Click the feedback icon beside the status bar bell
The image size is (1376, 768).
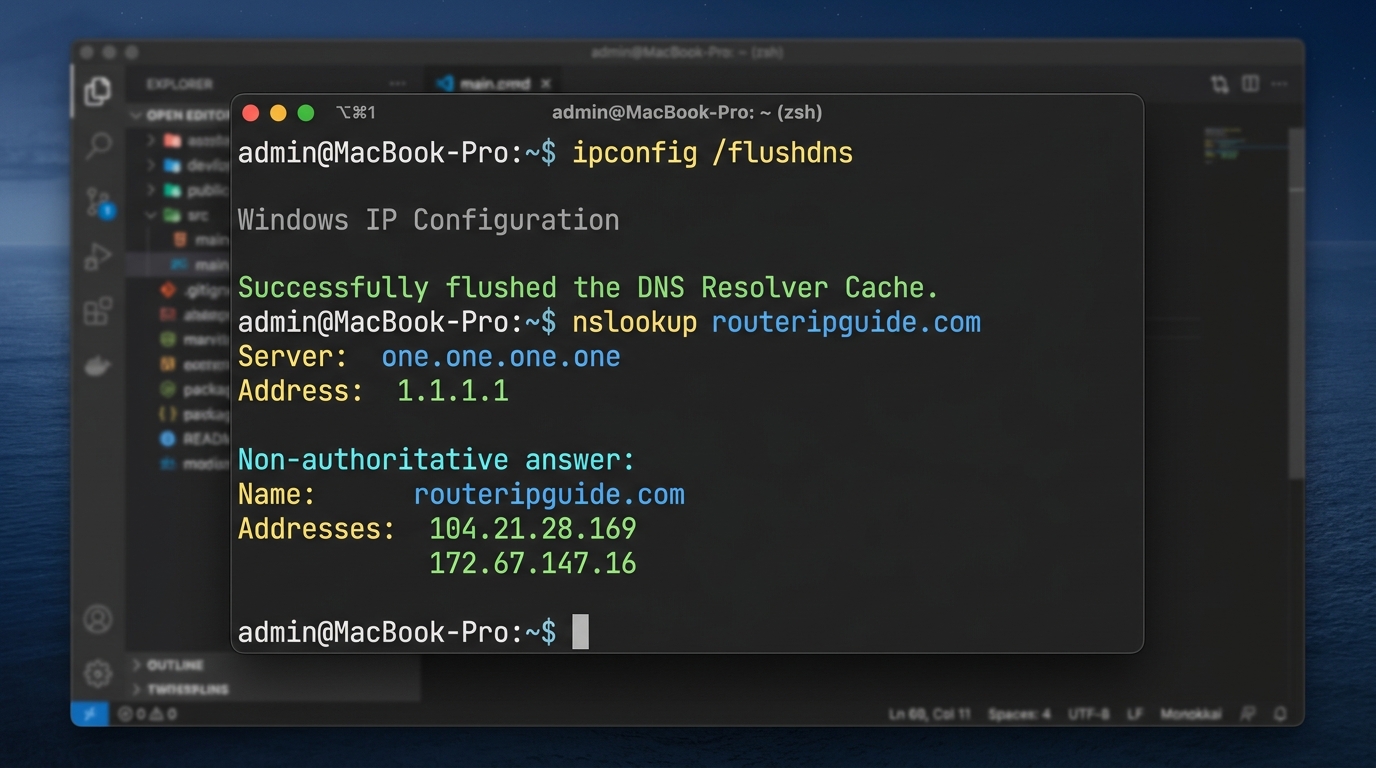point(1247,714)
